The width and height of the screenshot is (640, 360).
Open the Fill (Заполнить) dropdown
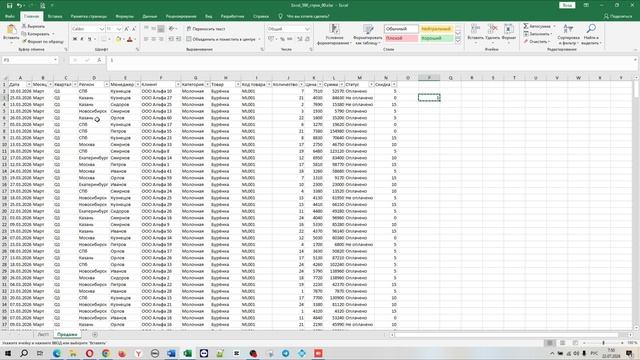(538, 34)
